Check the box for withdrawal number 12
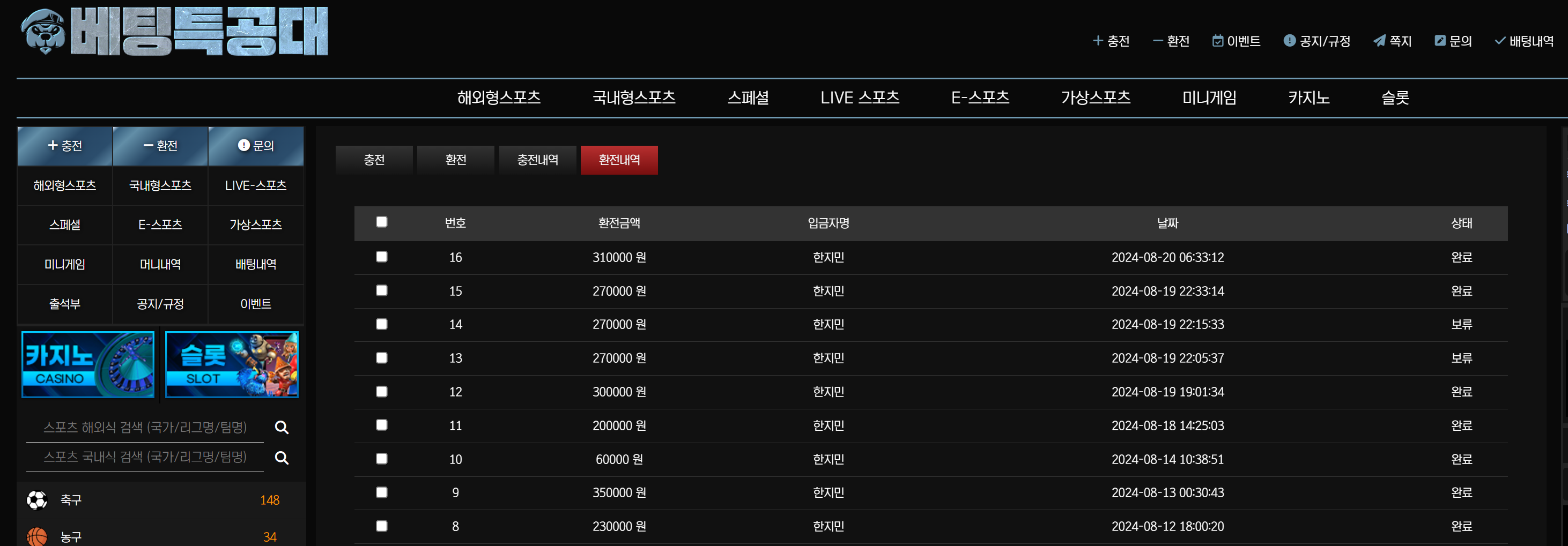 pyautogui.click(x=382, y=392)
